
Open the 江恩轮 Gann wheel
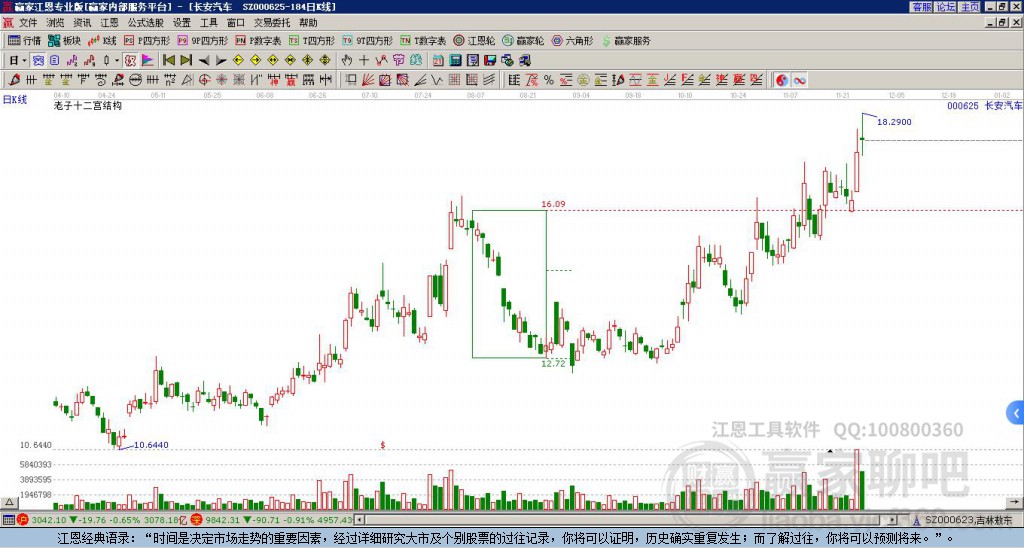click(x=474, y=40)
